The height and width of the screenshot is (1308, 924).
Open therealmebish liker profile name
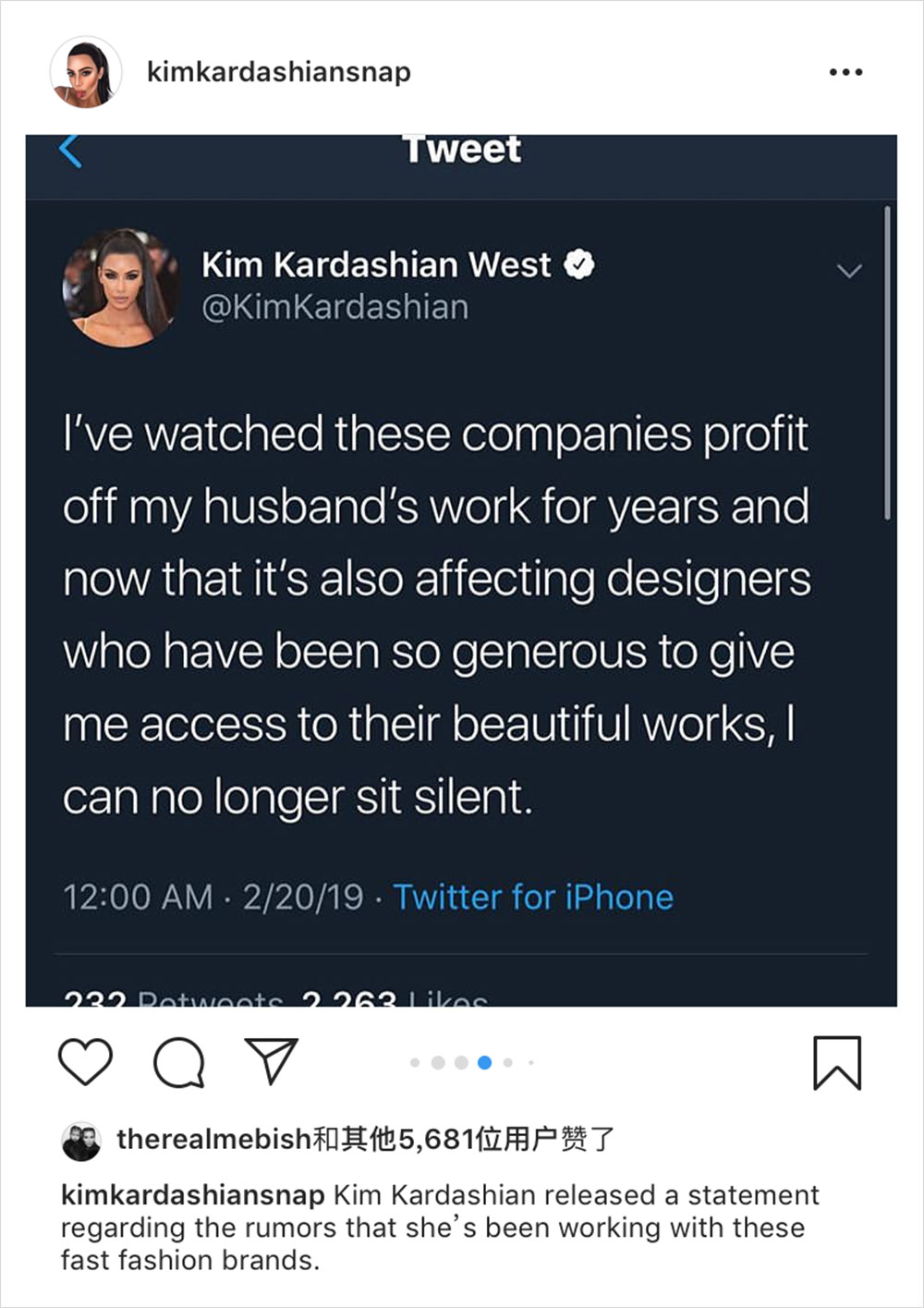pyautogui.click(x=213, y=1139)
